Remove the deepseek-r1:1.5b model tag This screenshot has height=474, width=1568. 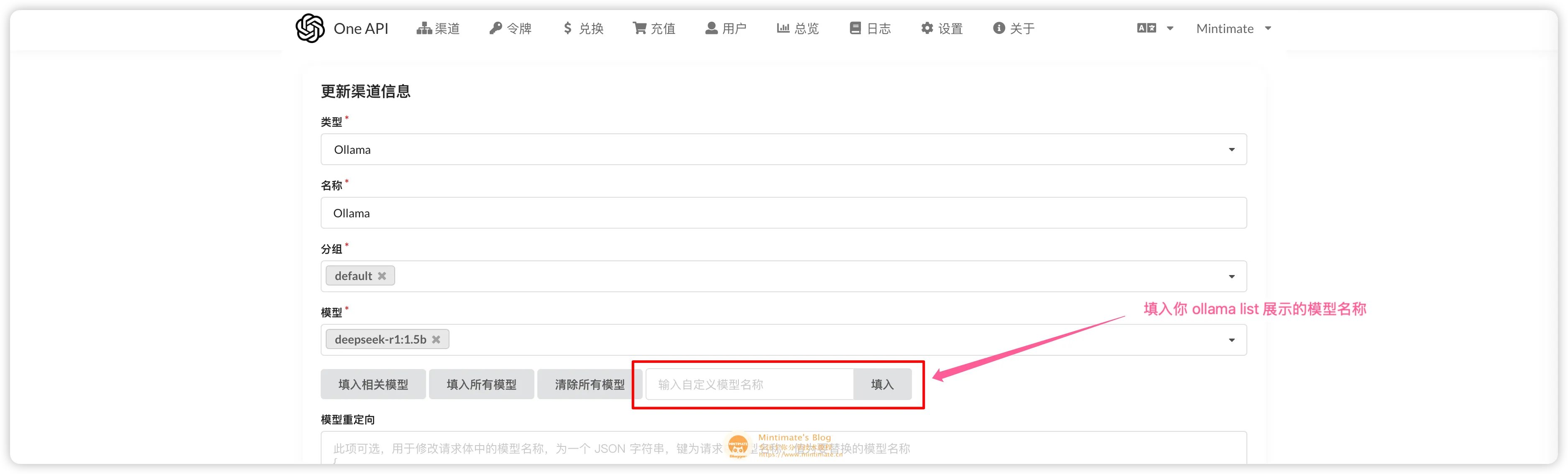(x=437, y=339)
